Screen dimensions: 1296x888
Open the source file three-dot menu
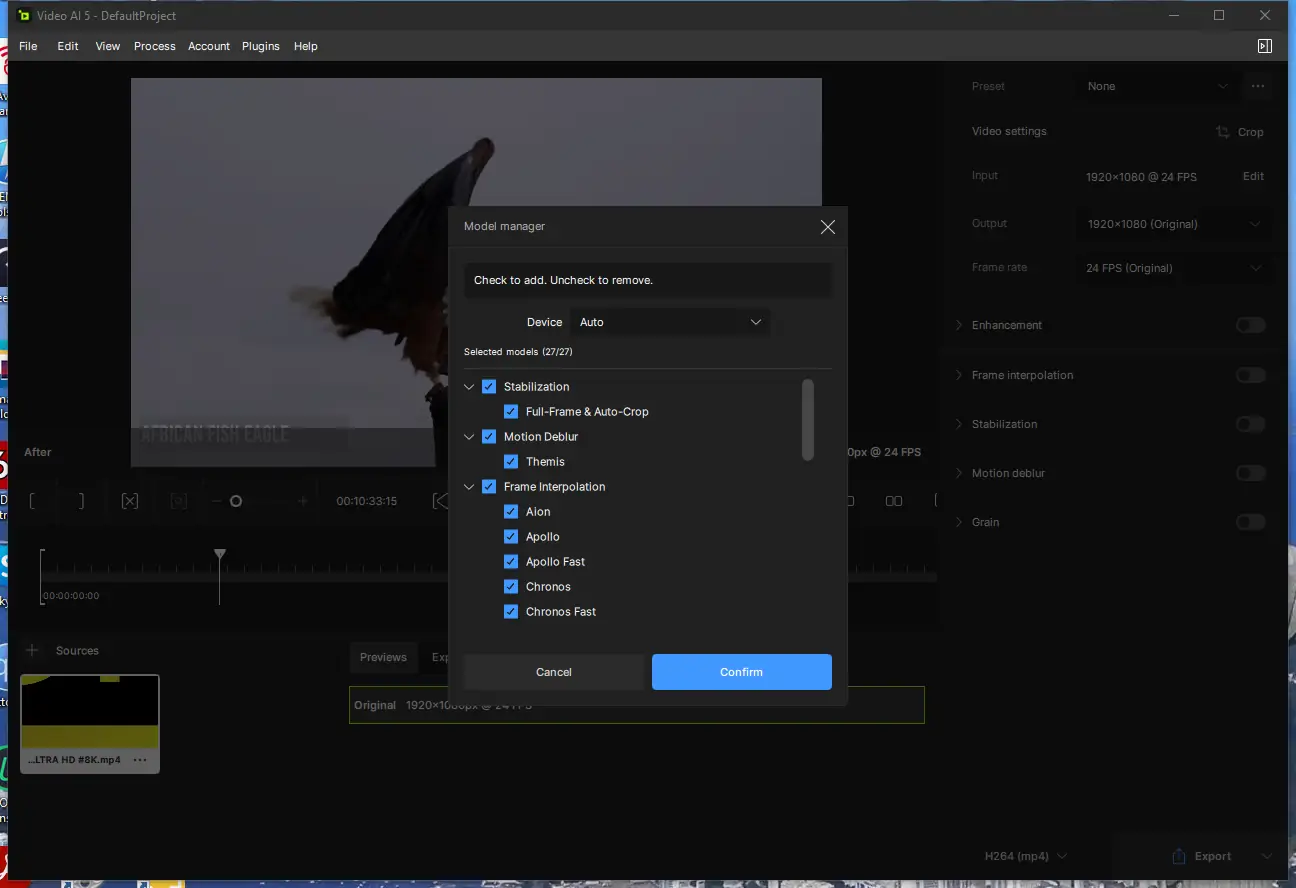[140, 760]
